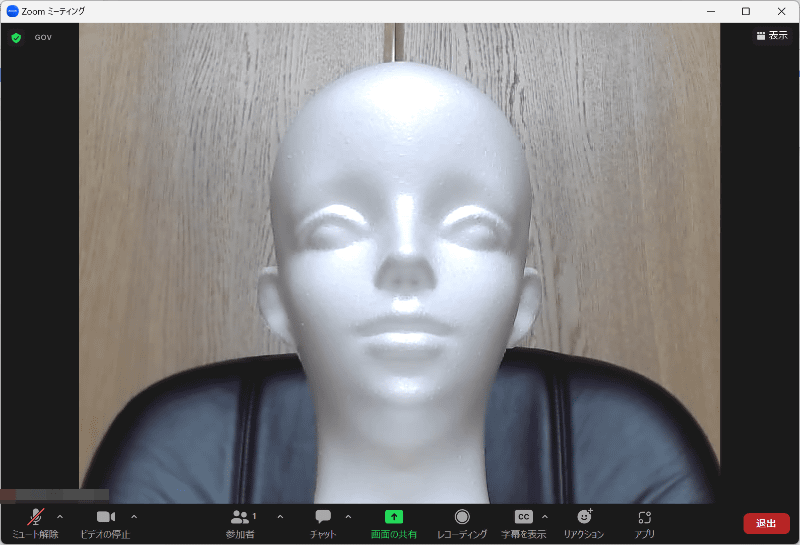
Task: Start recording (レコーディング)
Action: (462, 524)
